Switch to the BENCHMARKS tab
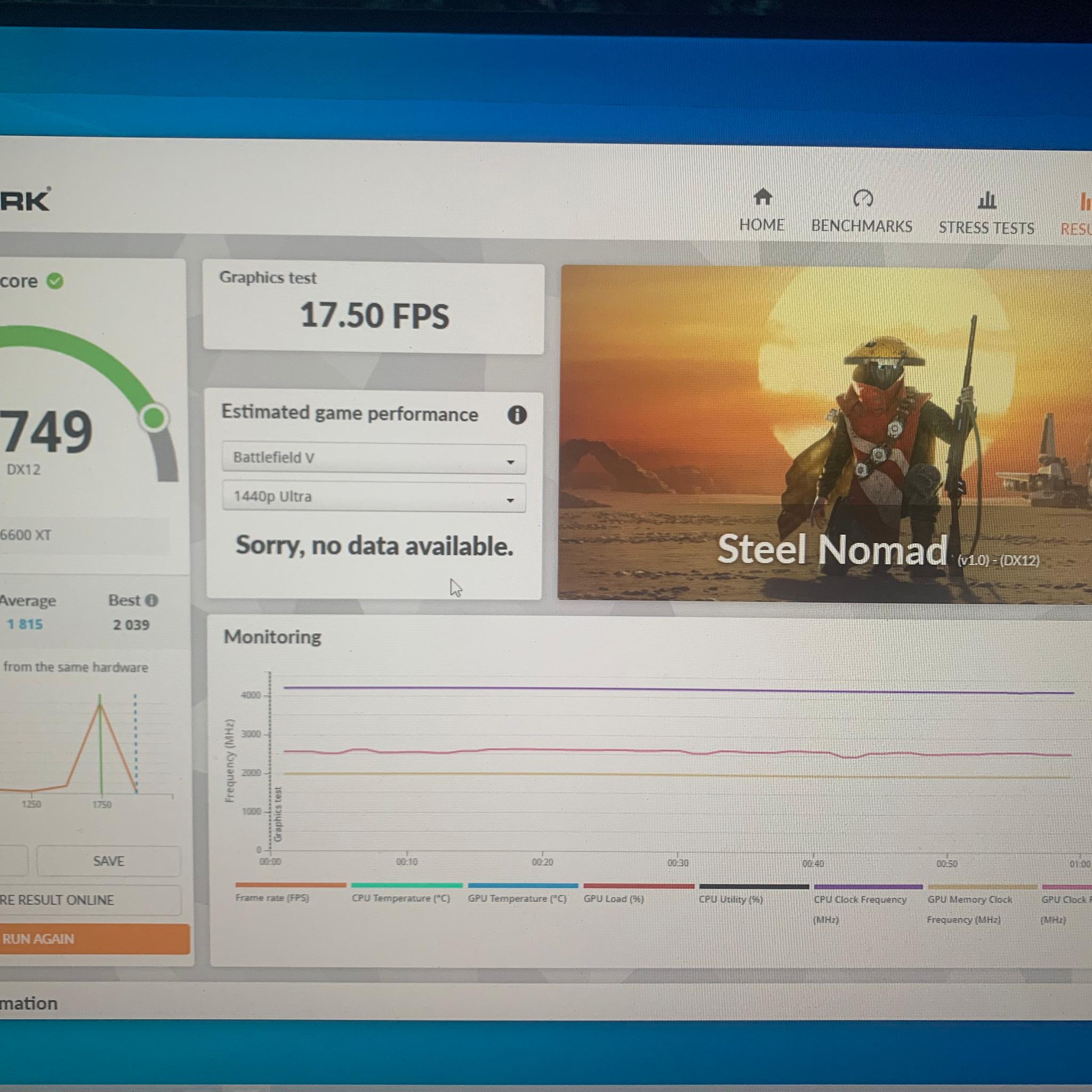 click(862, 226)
